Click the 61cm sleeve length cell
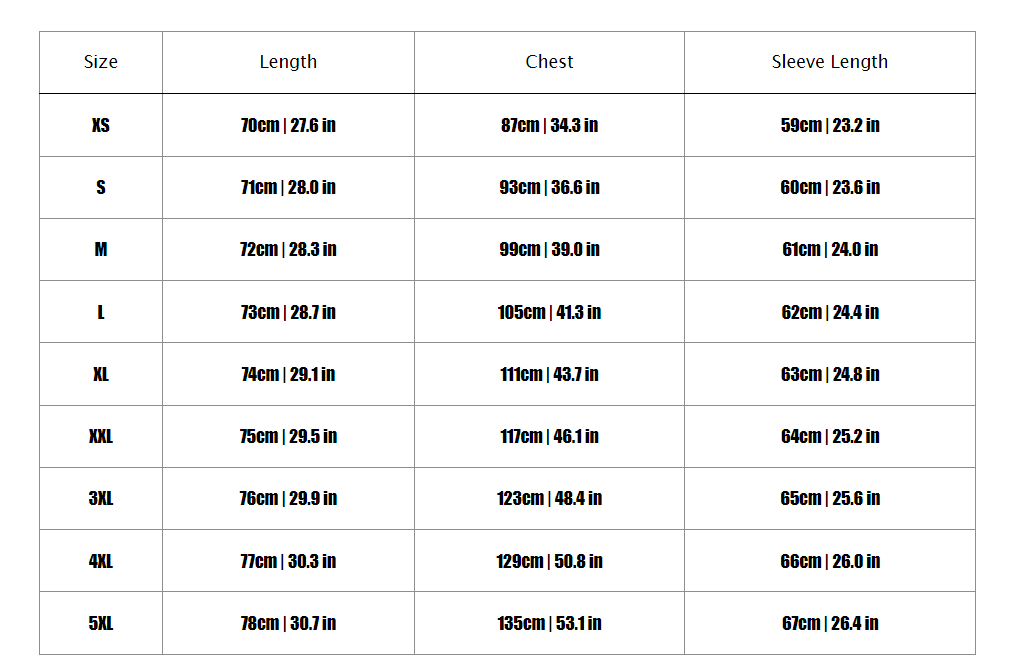This screenshot has width=1013, height=672. pos(829,249)
